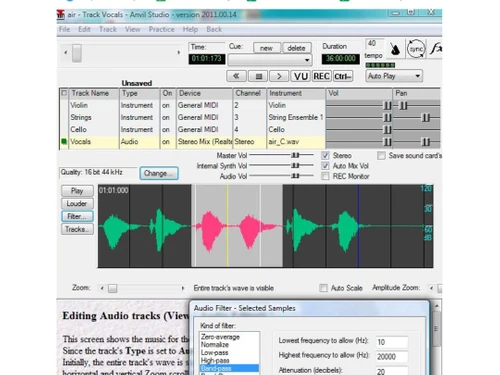Click the Play button beside waveform

(x=77, y=191)
